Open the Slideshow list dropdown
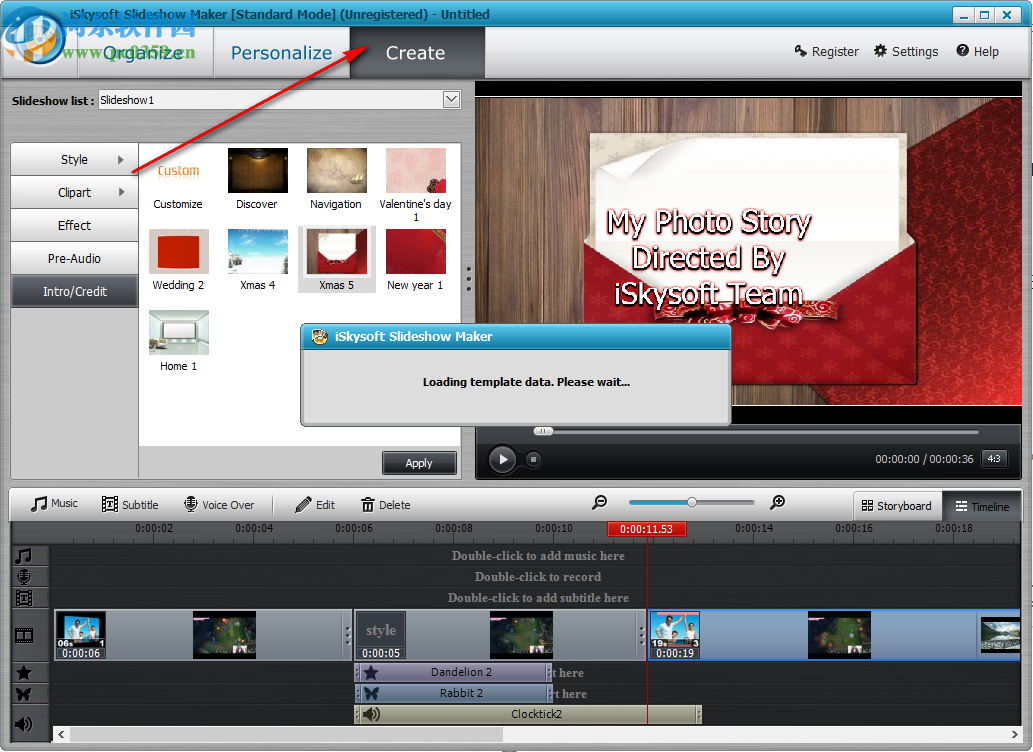 (451, 99)
